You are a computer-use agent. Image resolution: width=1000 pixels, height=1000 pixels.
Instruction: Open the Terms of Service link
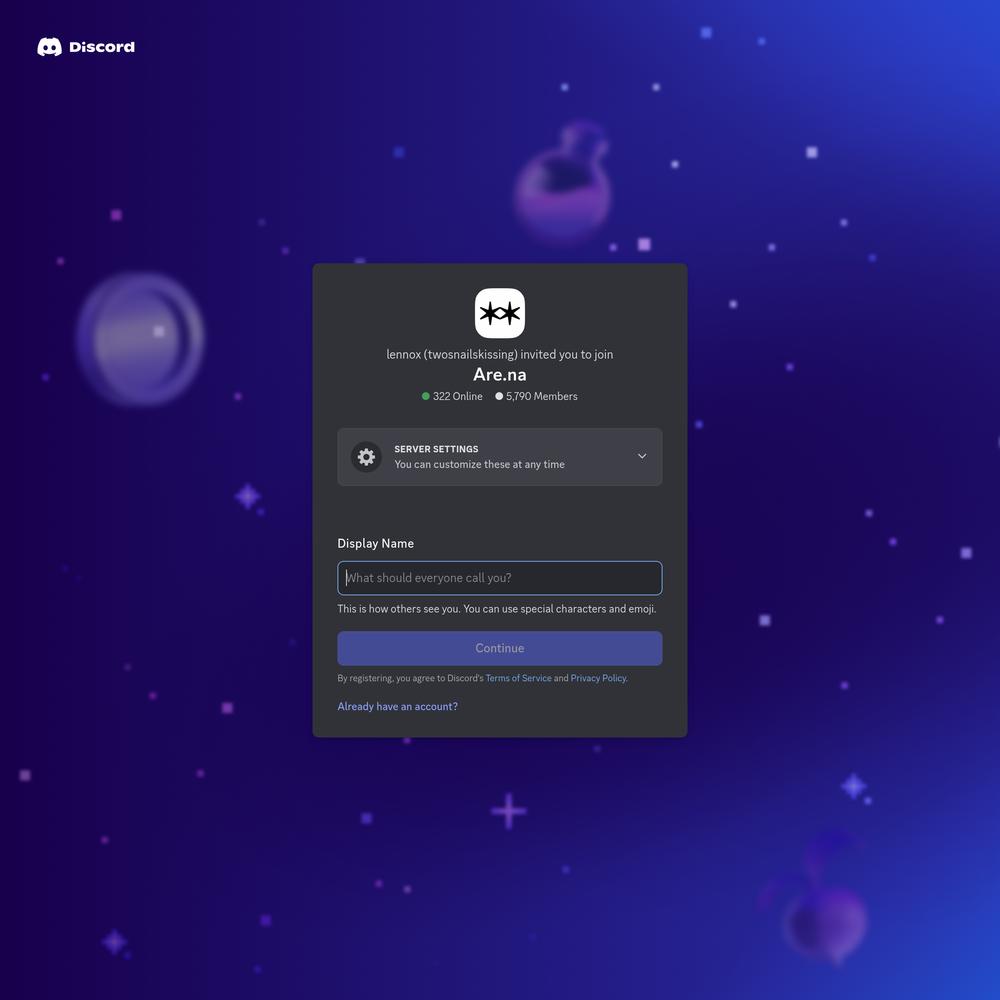[518, 678]
